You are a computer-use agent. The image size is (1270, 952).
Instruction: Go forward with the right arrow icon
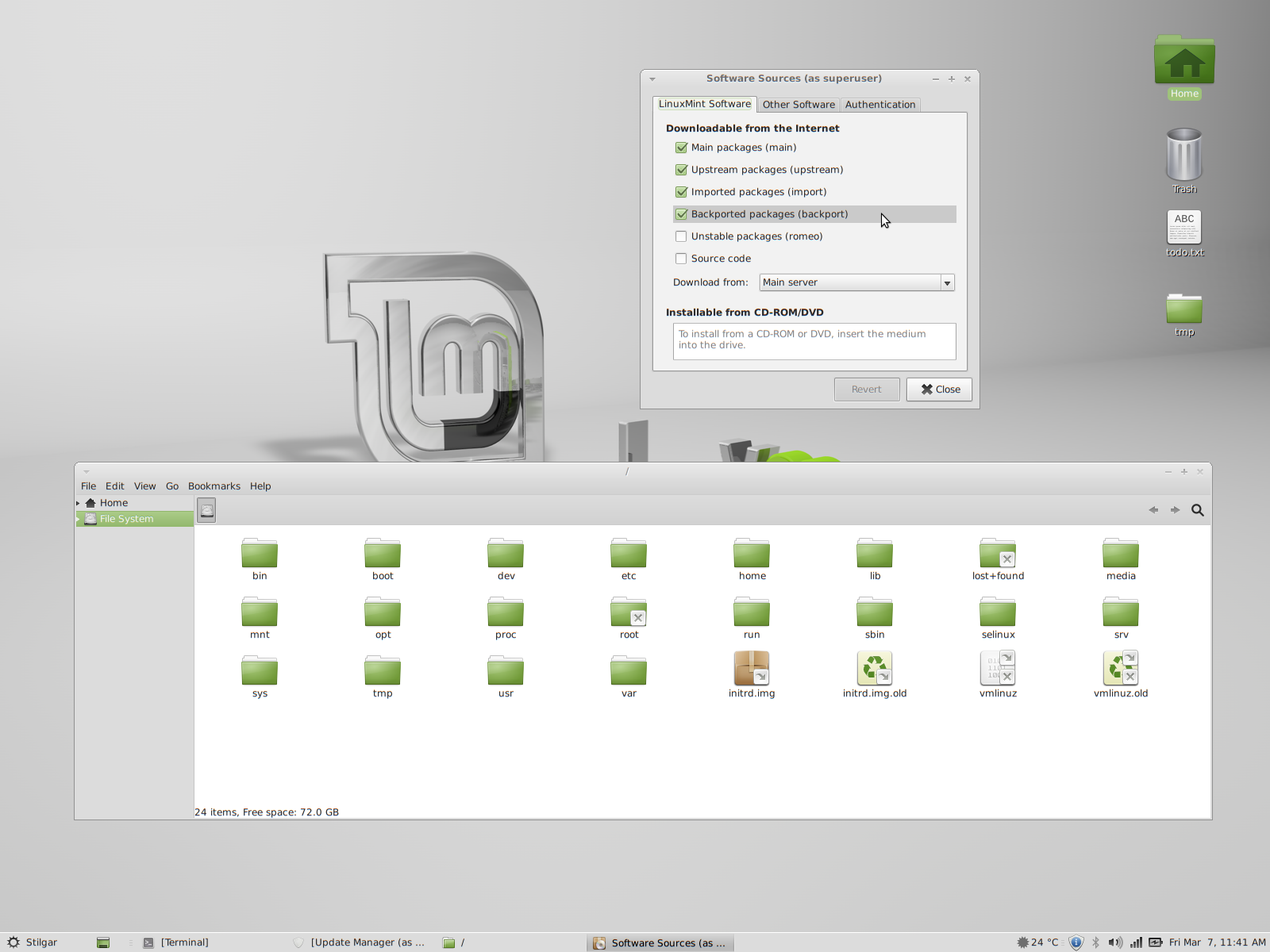click(x=1176, y=510)
